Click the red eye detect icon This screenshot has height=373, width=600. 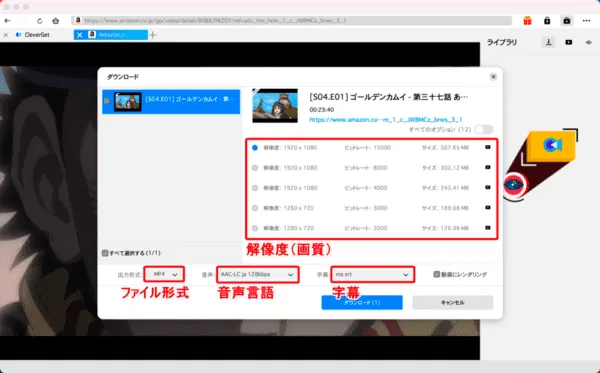pos(514,185)
